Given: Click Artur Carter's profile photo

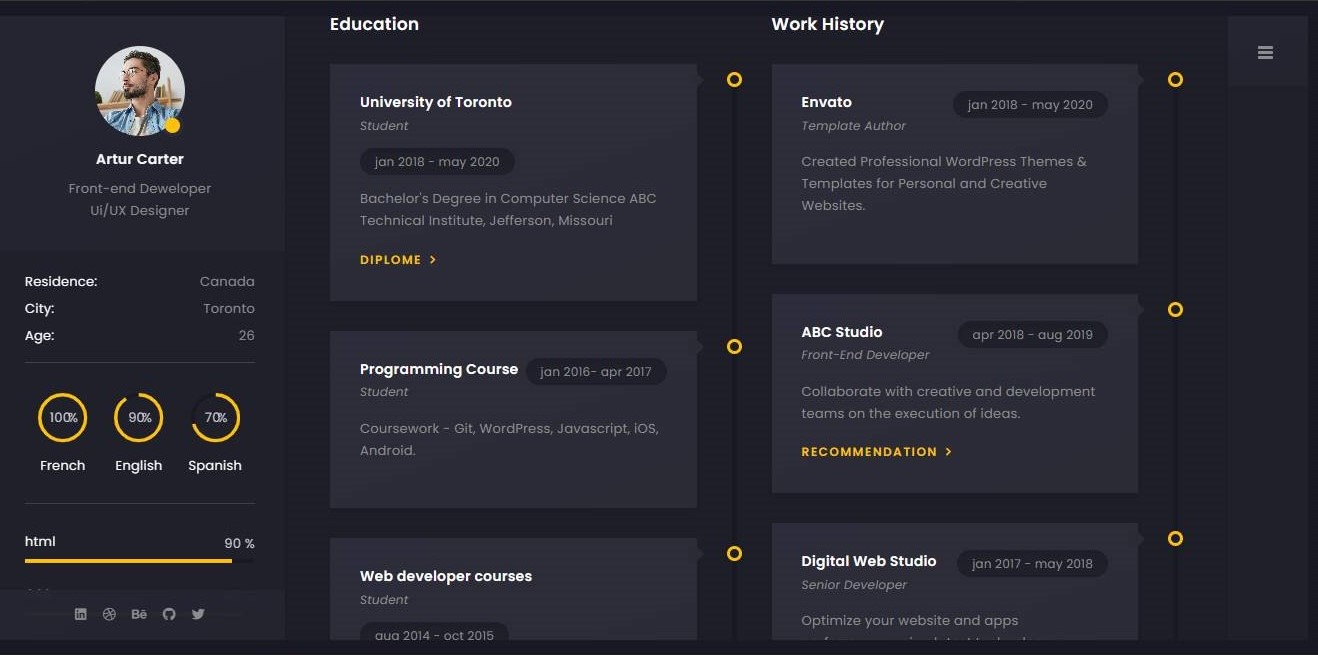Looking at the screenshot, I should pos(138,90).
